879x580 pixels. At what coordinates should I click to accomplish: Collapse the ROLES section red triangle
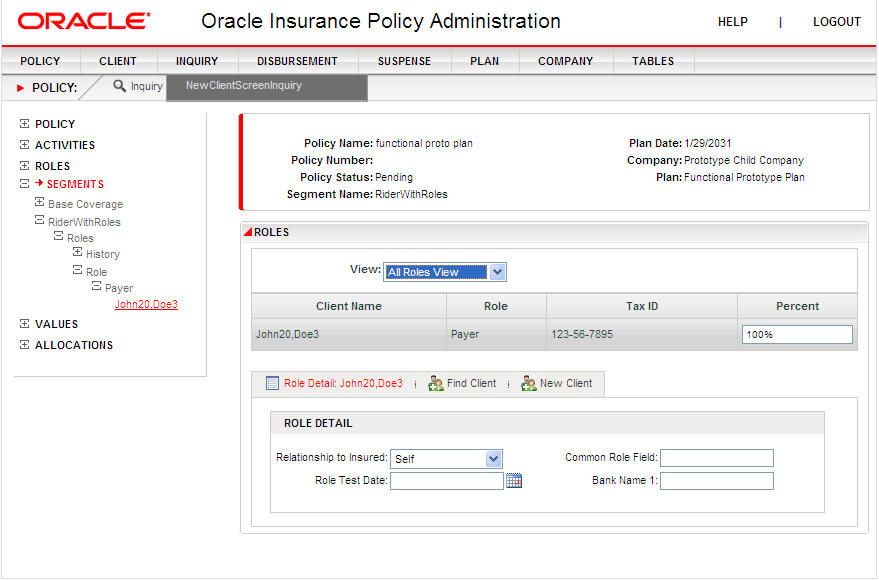point(247,231)
